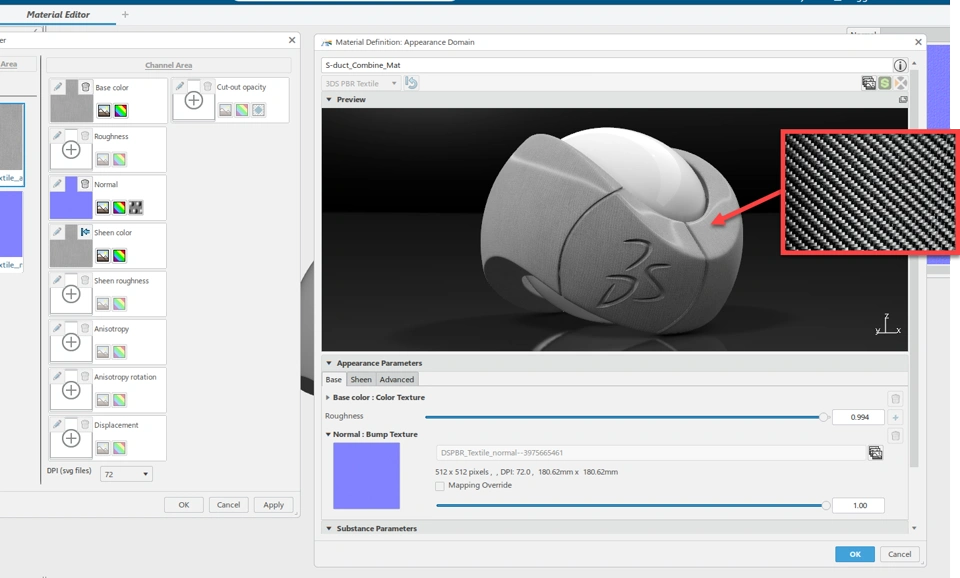Viewport: 960px width, 578px height.
Task: Switch to the Advanced tab
Action: (397, 380)
